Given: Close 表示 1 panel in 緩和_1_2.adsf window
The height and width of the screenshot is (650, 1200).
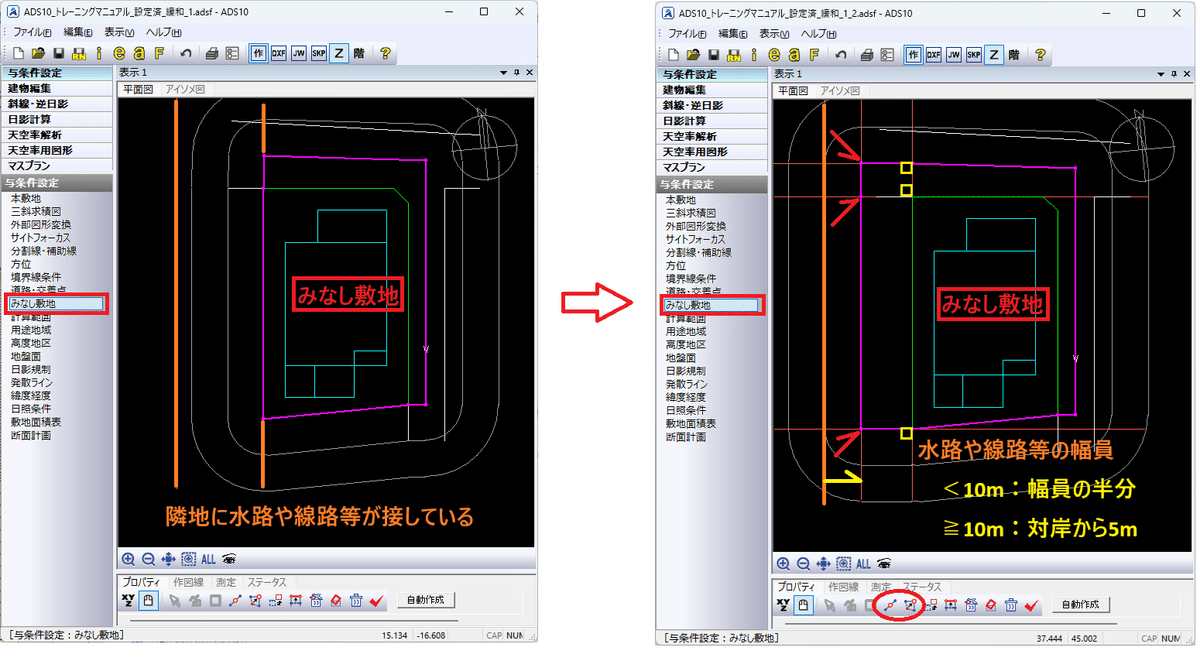Looking at the screenshot, I should (1185, 73).
